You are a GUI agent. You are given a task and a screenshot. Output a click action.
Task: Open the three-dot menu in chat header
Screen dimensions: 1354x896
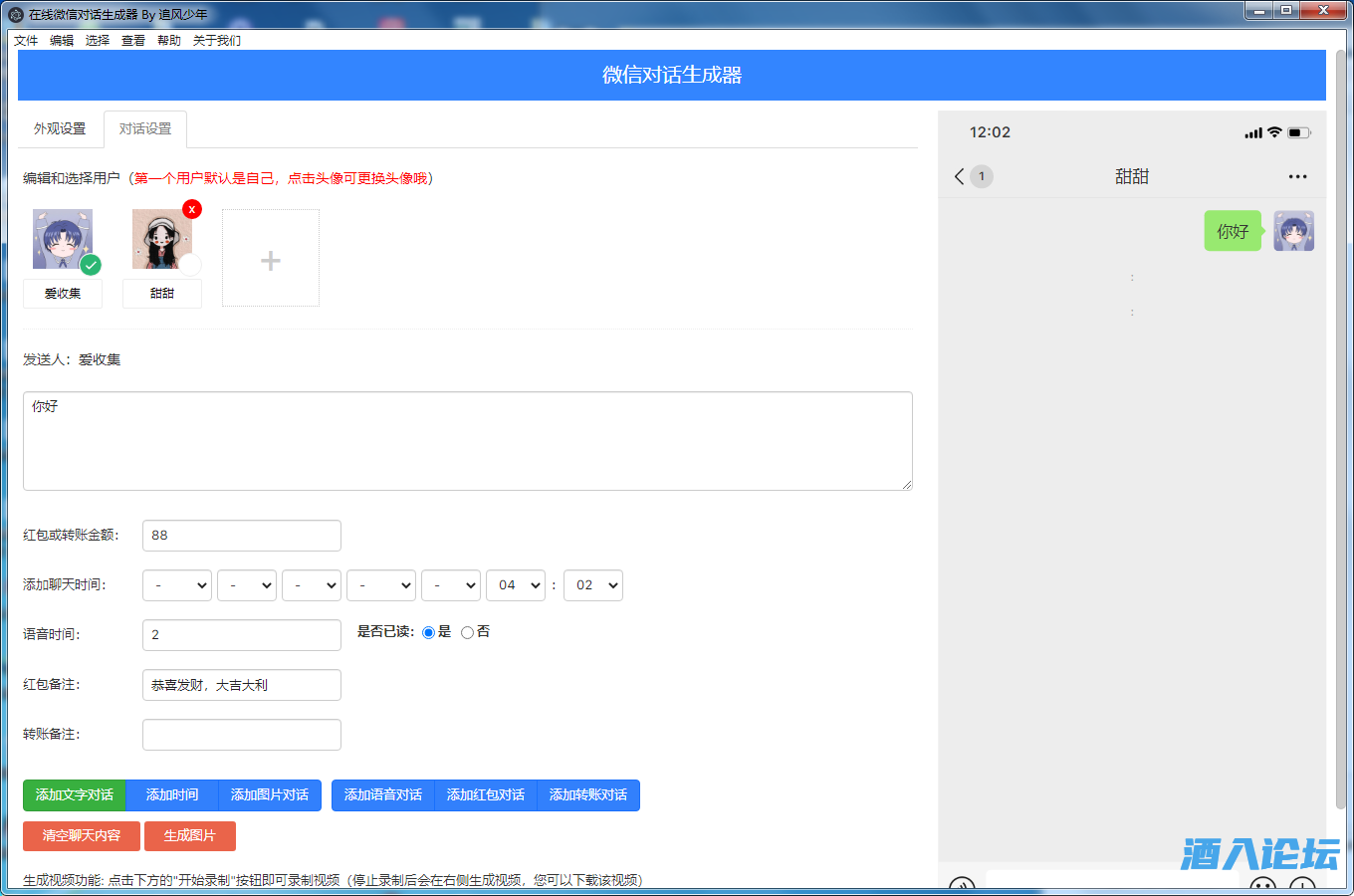1296,177
